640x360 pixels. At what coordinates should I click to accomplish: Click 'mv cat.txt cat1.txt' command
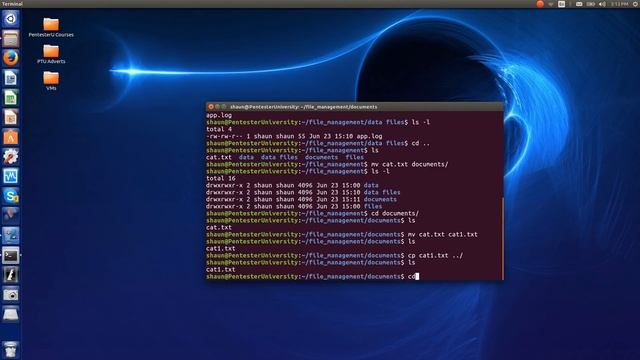click(x=442, y=235)
